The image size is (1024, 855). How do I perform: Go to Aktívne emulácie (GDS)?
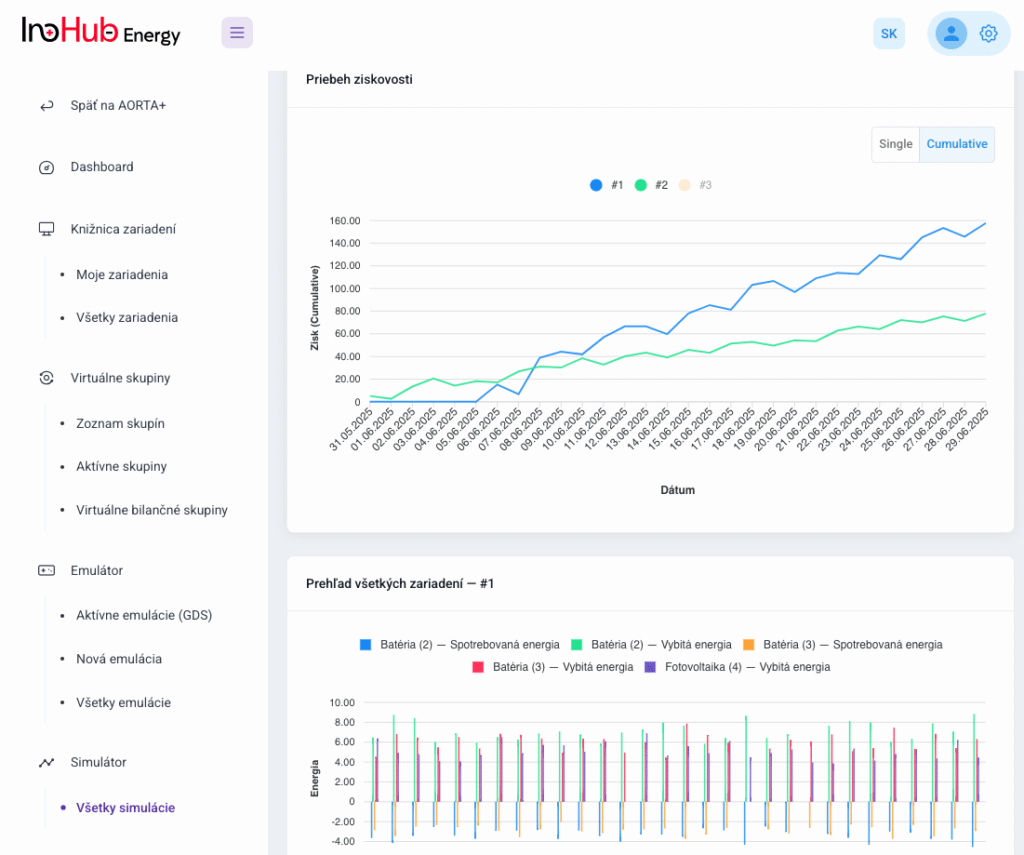[144, 615]
